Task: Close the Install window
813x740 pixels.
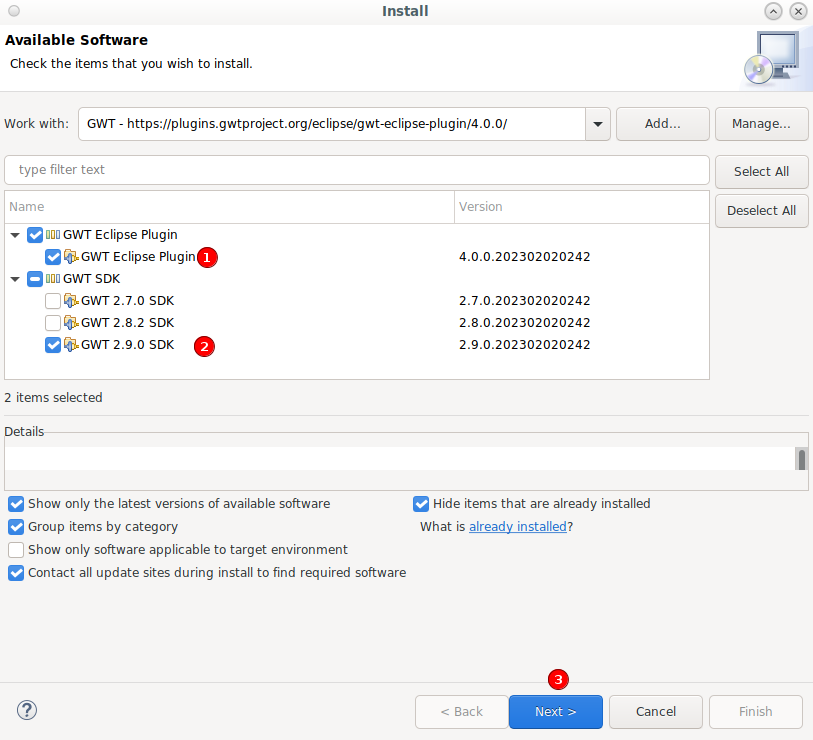Action: 798,11
